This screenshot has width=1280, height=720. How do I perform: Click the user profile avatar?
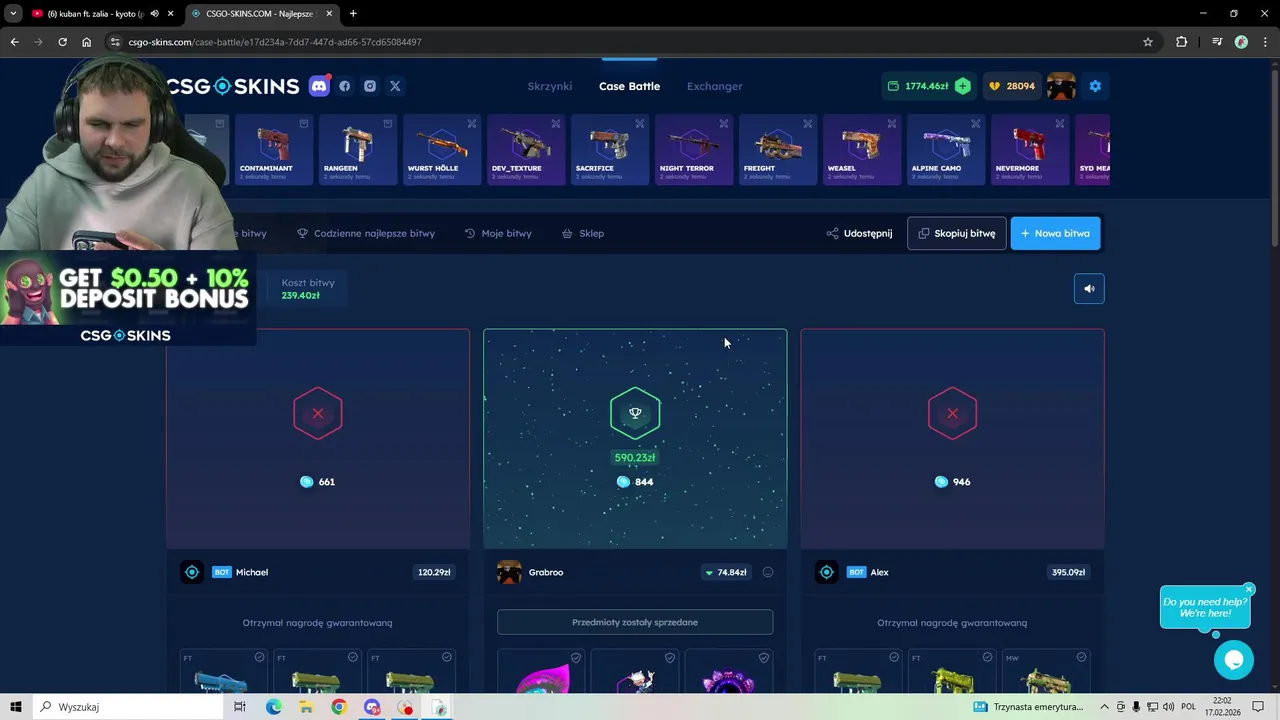coord(1061,86)
